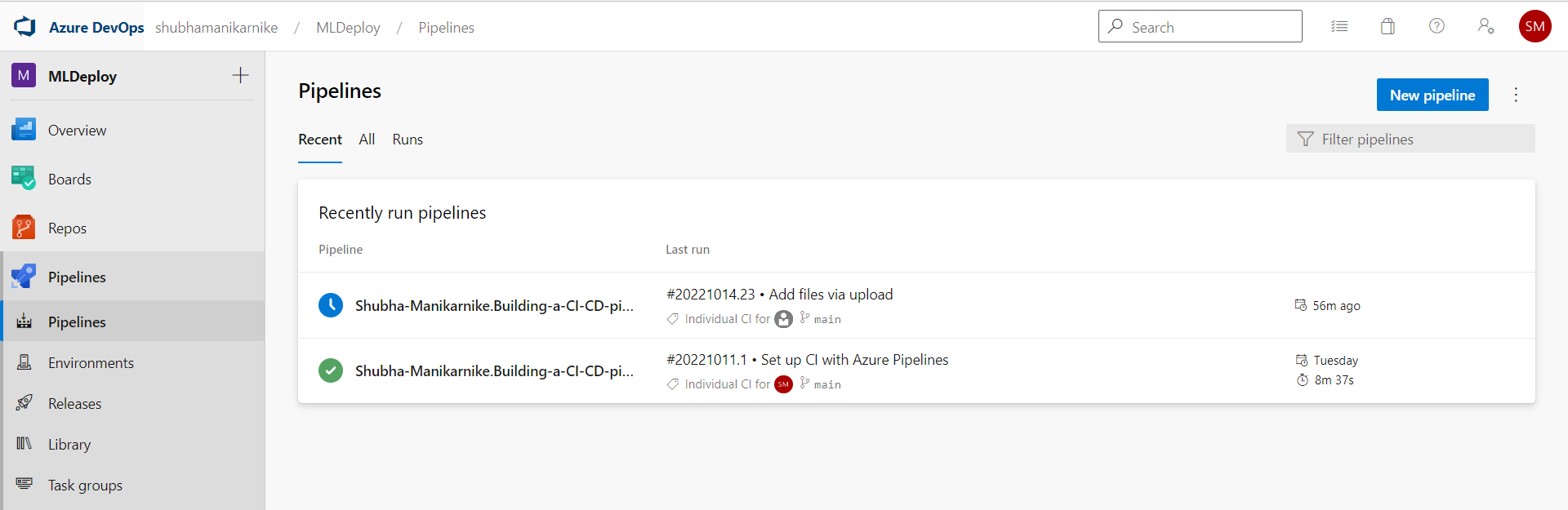Open the MLDeploy breadcrumb link
Viewport: 1568px width, 510px height.
pyautogui.click(x=348, y=27)
